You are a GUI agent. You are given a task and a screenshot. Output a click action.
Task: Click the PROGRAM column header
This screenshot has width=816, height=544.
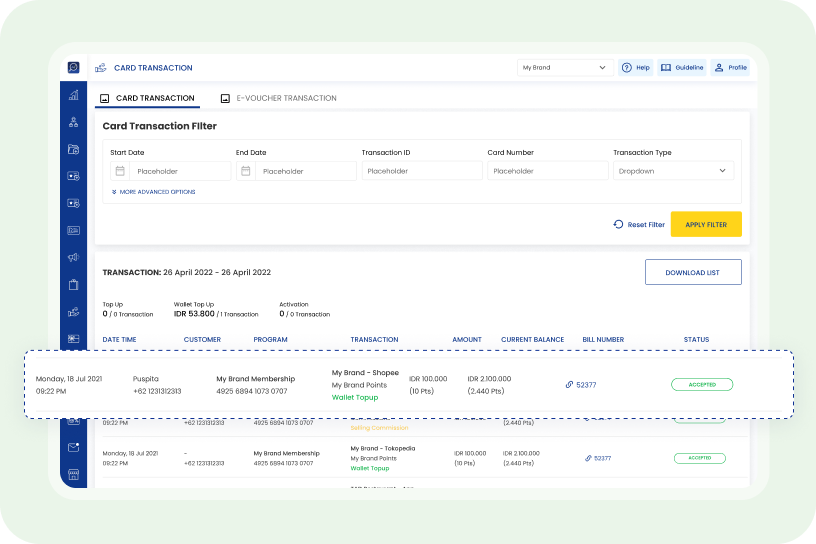tap(270, 339)
